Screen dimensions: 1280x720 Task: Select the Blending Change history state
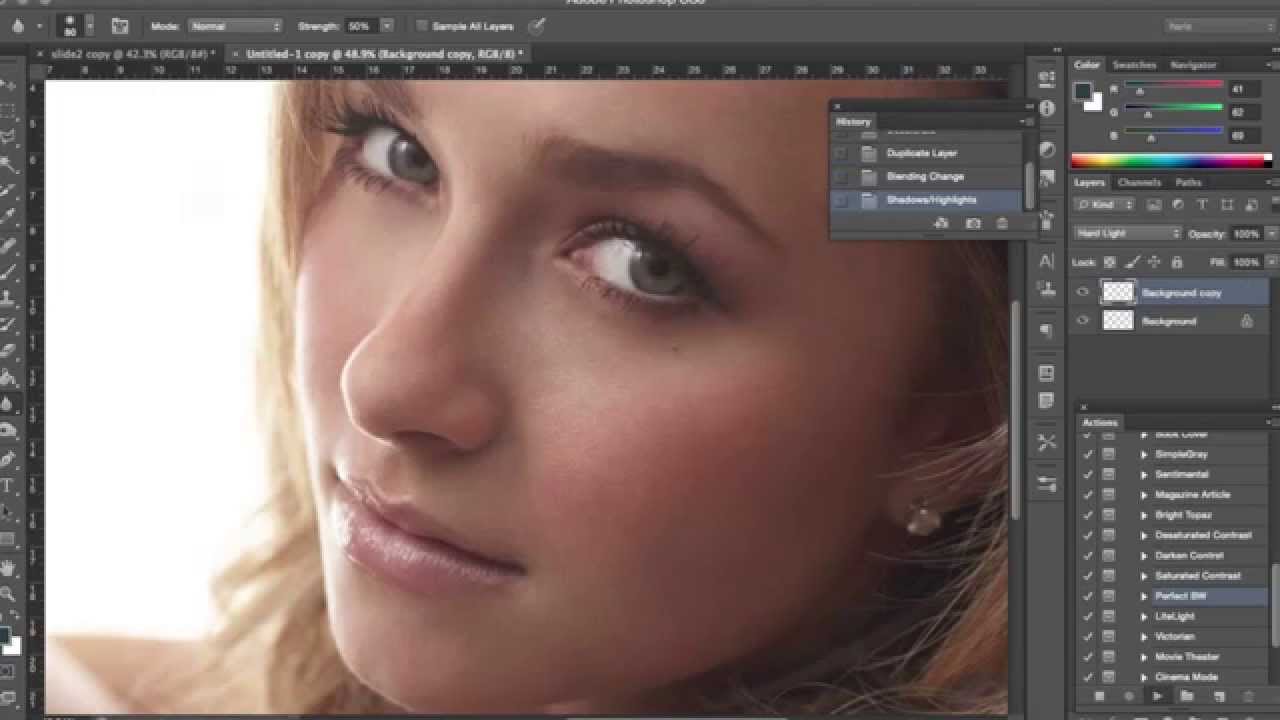click(x=925, y=176)
